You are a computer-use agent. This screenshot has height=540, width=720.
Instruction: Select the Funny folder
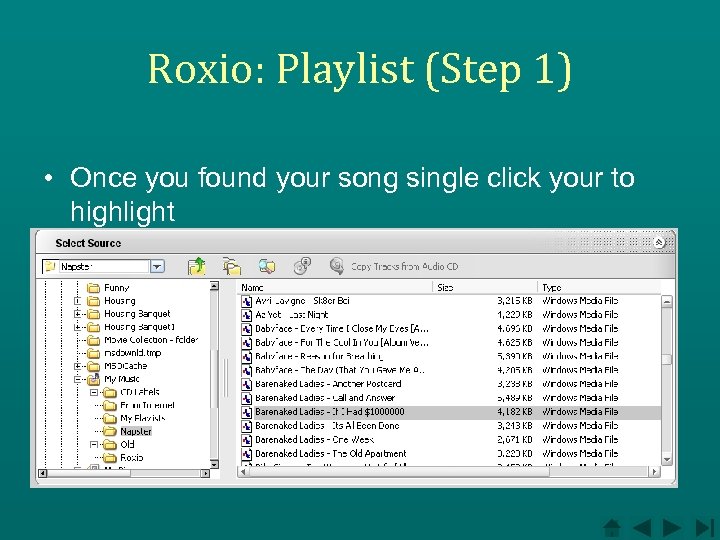[x=117, y=288]
